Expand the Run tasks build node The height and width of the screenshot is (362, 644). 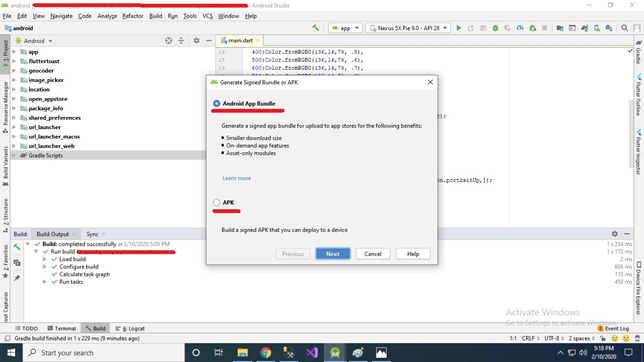pyautogui.click(x=44, y=282)
